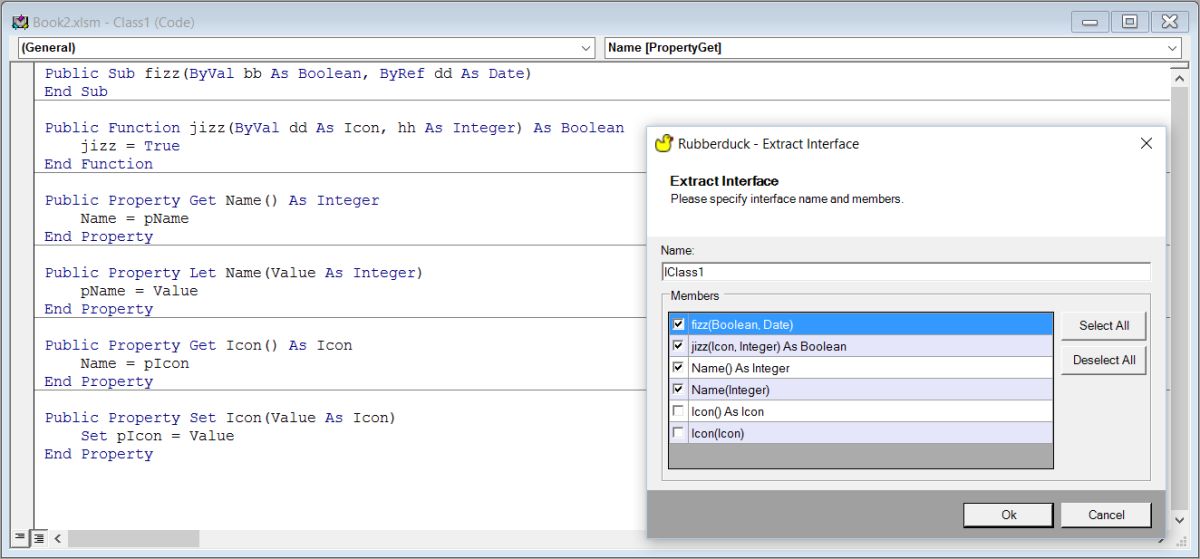Click the 'Set pIcon = Value' code line

(157, 436)
